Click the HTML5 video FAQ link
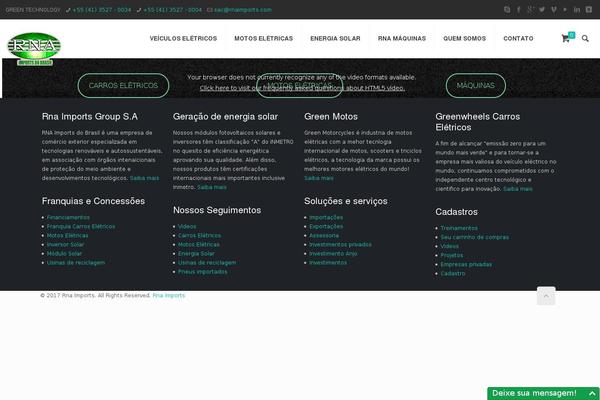 point(302,88)
